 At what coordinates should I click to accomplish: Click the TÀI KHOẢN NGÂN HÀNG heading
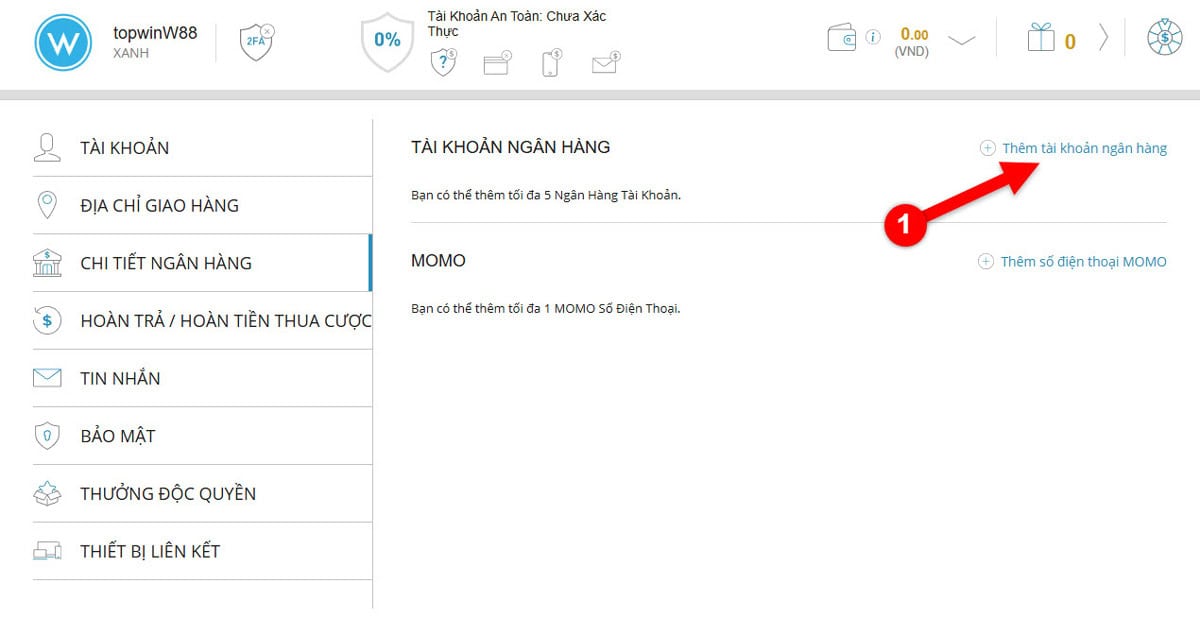[x=510, y=147]
